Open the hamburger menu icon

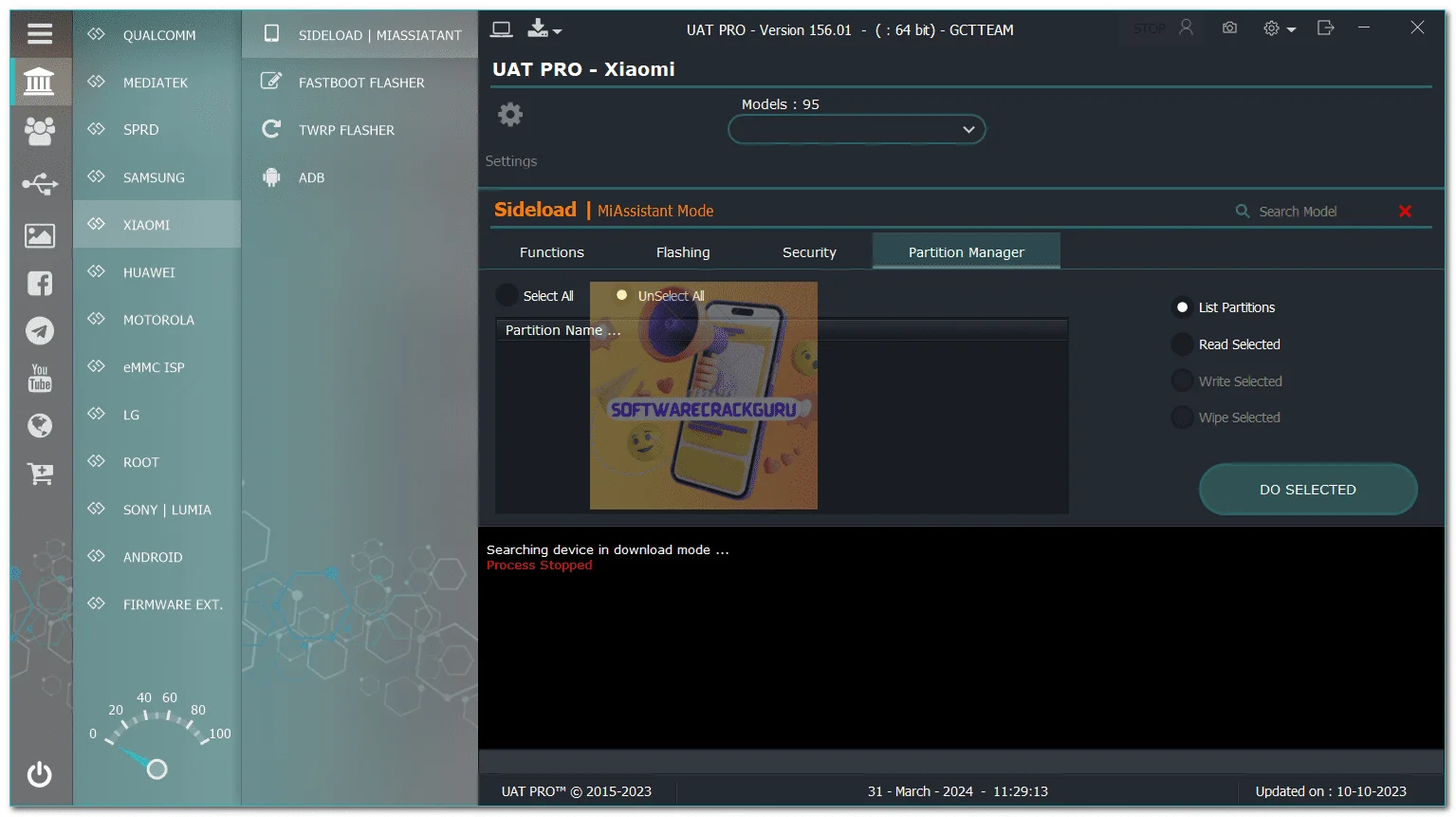pyautogui.click(x=40, y=34)
